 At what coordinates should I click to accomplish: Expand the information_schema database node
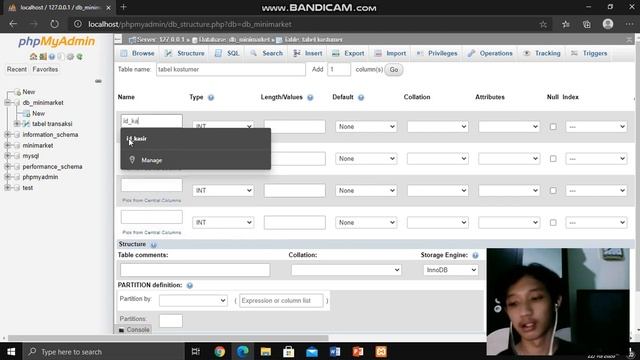(x=8, y=134)
